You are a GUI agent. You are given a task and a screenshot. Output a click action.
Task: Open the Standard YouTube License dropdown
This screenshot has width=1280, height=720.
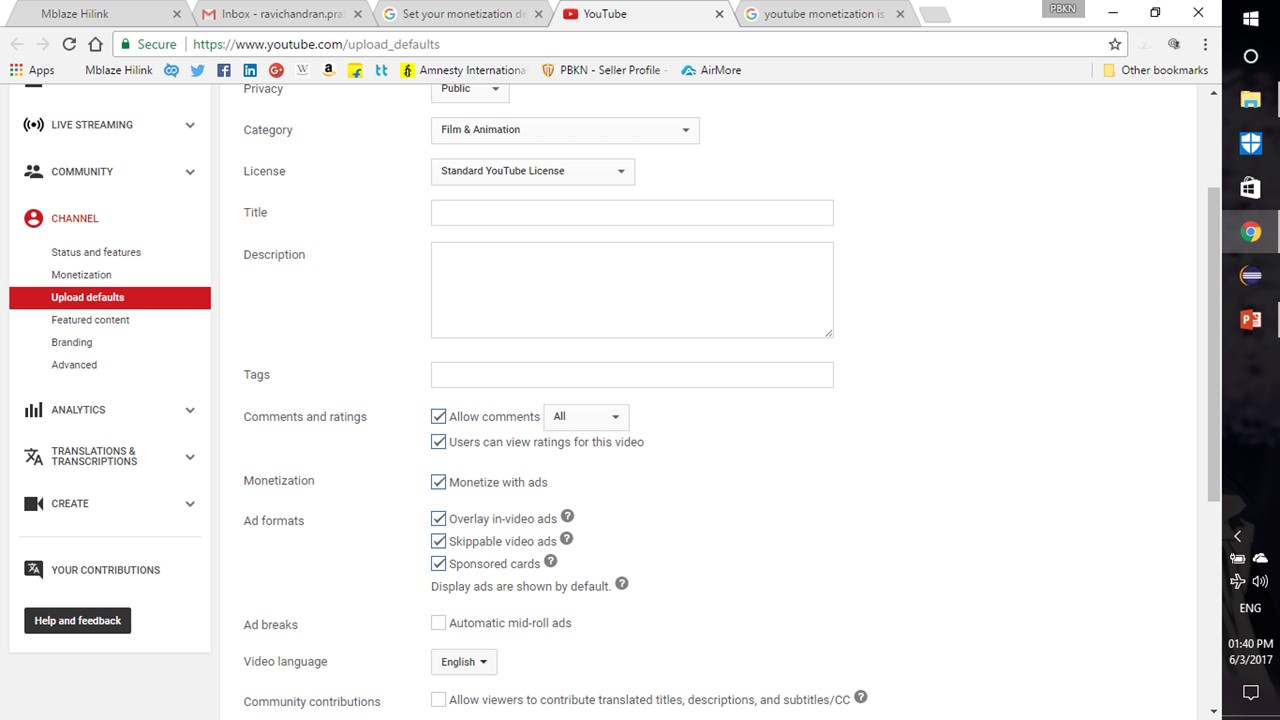pos(532,171)
